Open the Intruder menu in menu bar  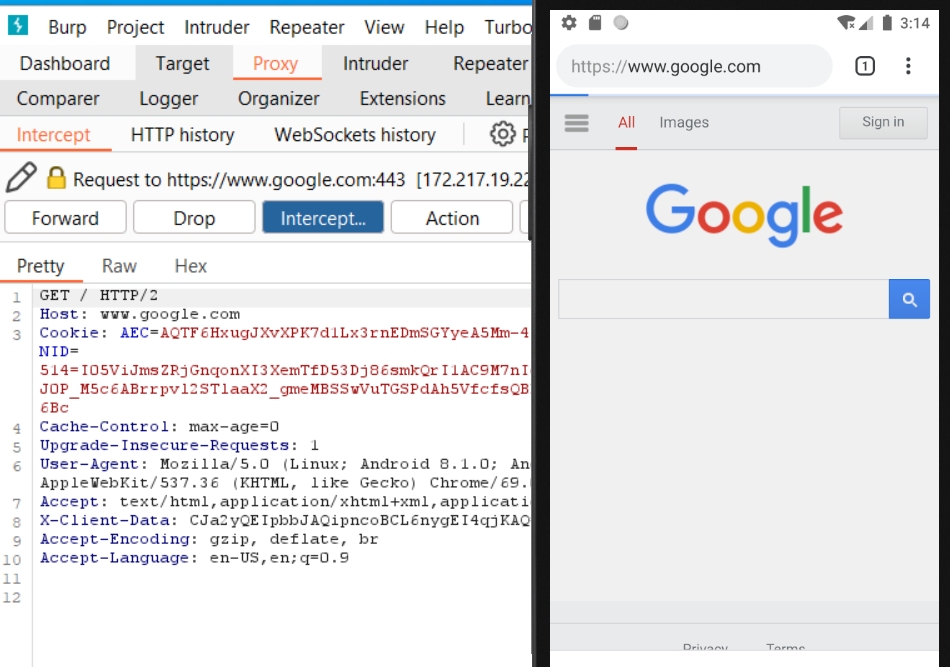point(217,27)
